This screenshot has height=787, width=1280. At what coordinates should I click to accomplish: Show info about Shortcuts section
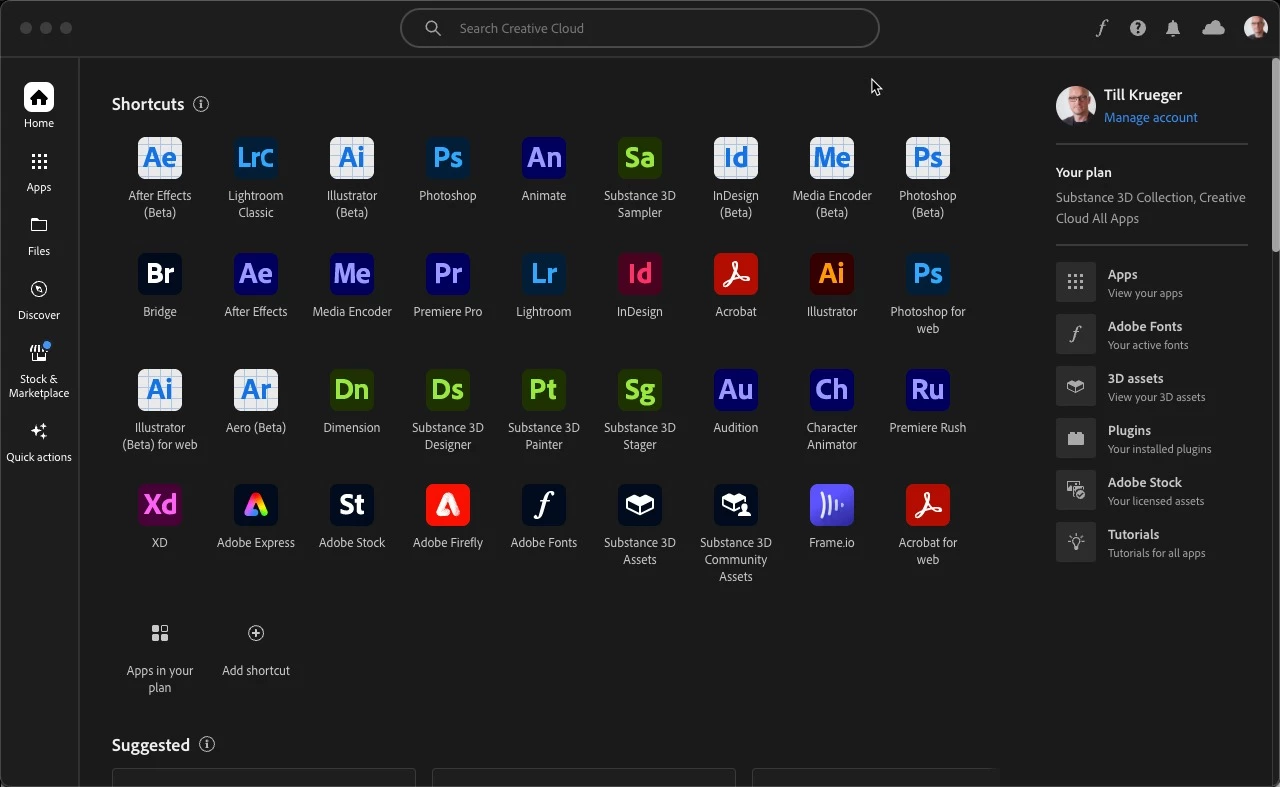[x=201, y=104]
